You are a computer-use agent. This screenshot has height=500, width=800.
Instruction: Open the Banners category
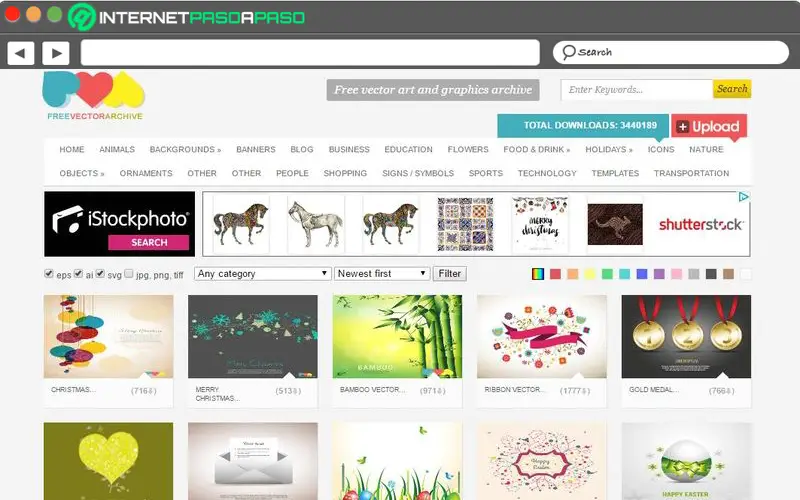256,149
